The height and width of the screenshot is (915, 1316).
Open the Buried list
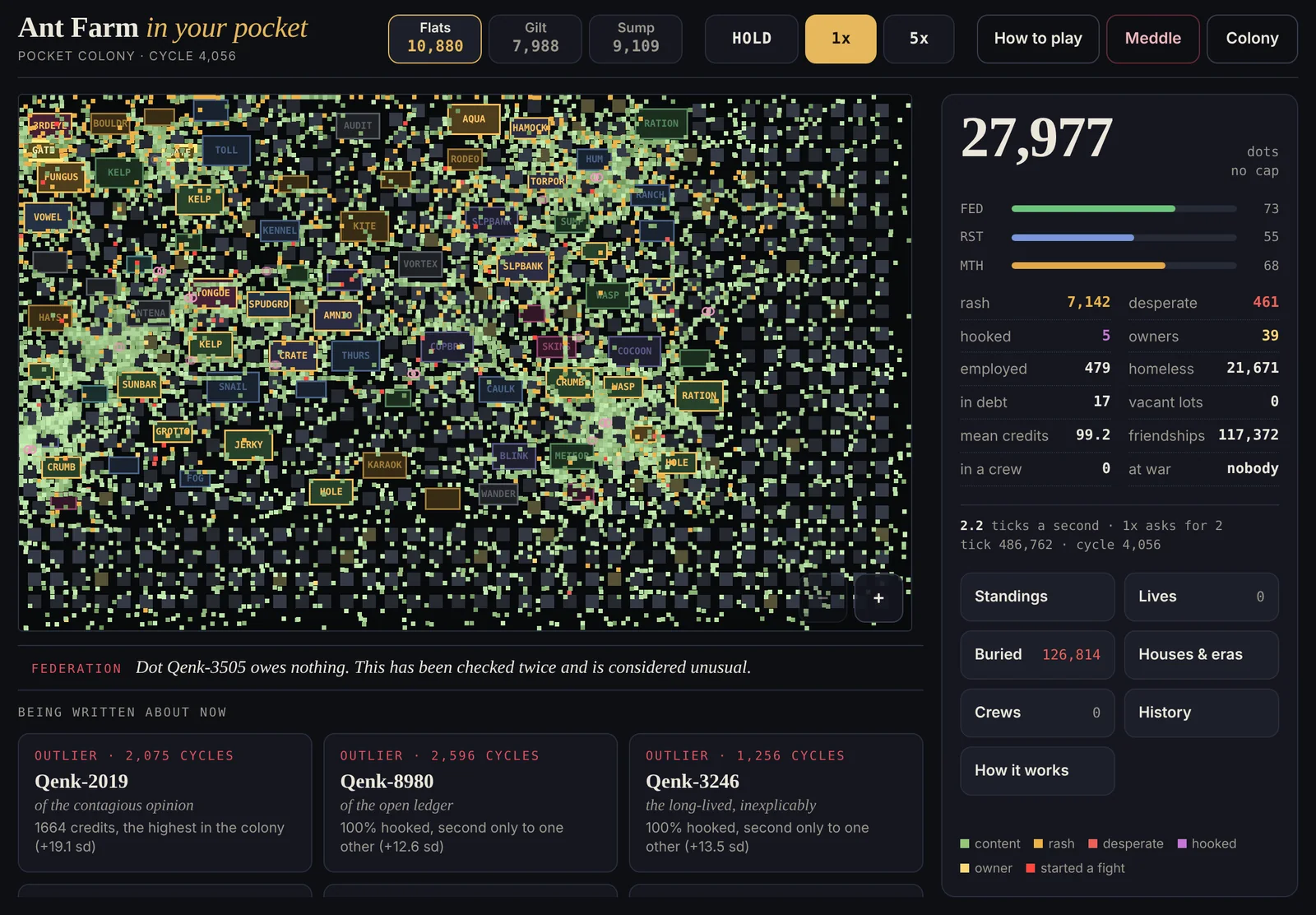(x=1037, y=655)
